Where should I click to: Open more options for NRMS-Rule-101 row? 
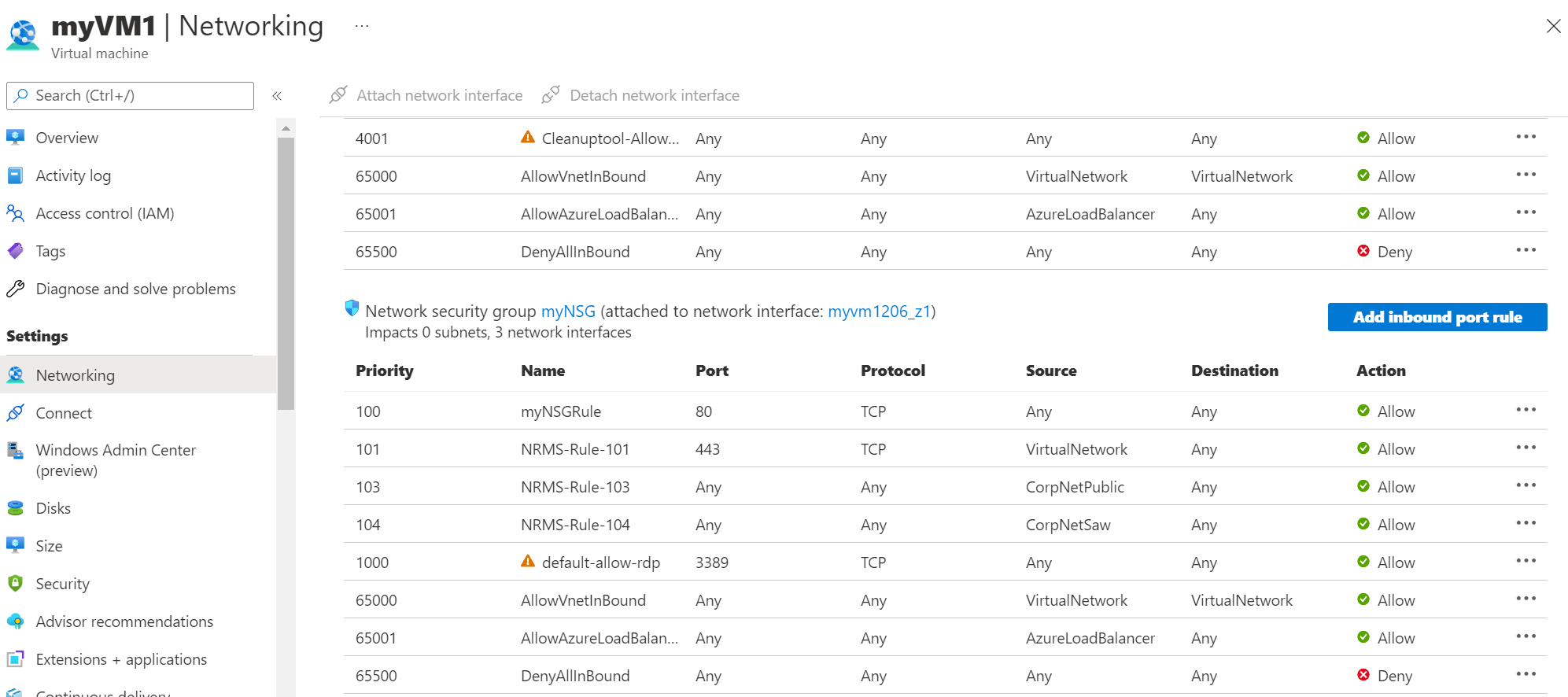point(1526,448)
